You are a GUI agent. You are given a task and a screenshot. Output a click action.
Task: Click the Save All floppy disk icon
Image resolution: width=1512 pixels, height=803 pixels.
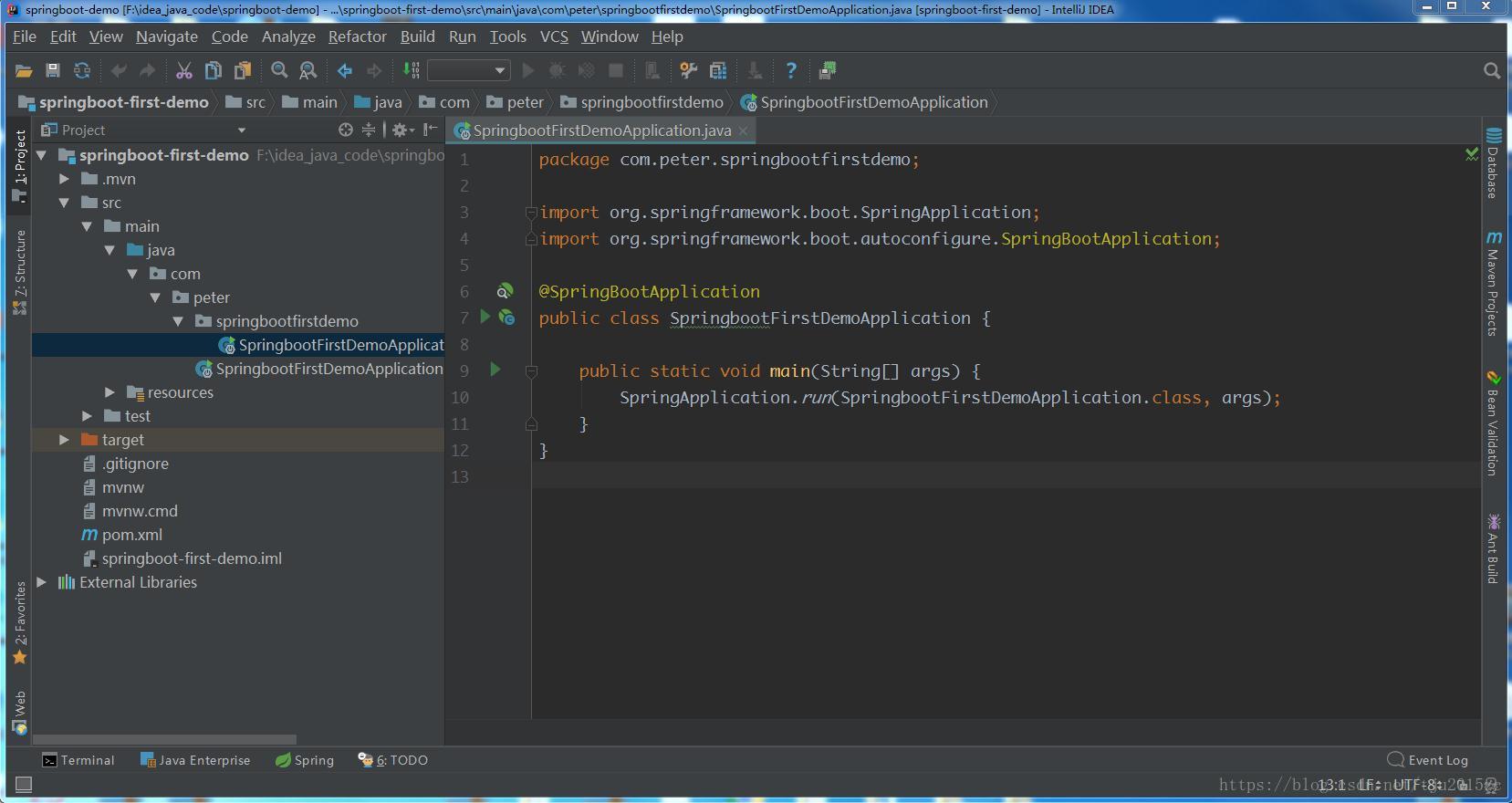tap(53, 70)
